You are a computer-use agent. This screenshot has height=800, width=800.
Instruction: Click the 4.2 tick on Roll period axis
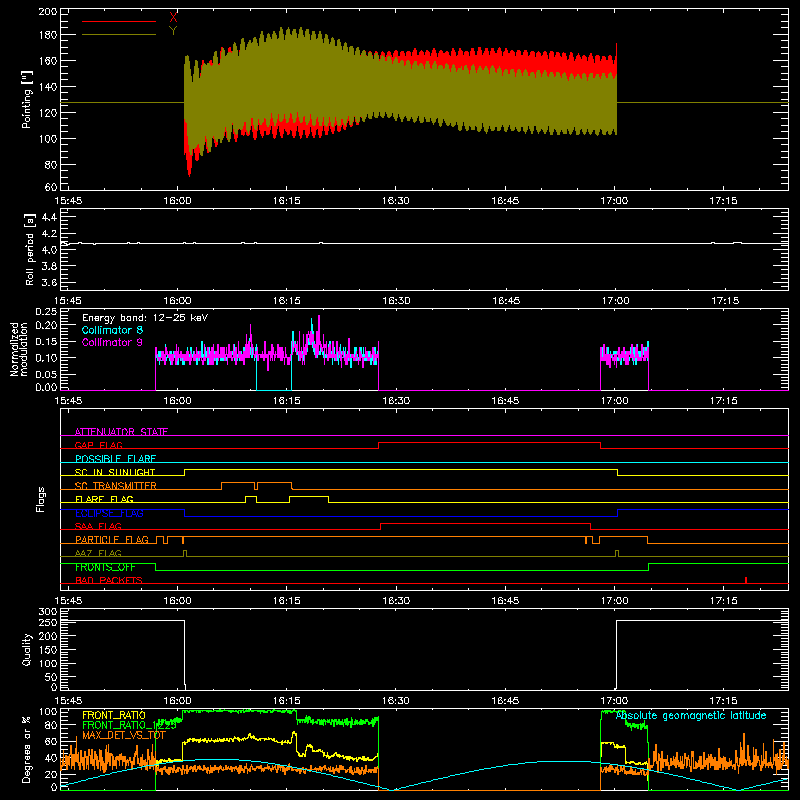point(49,234)
